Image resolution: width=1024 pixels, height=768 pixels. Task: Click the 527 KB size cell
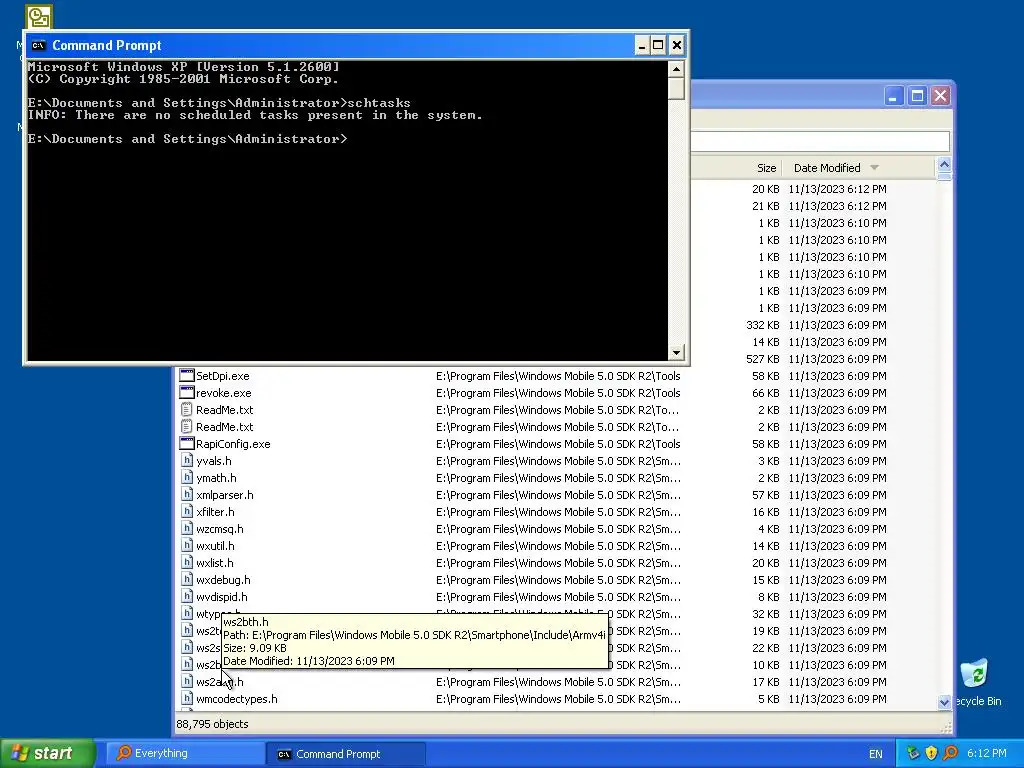coord(762,359)
